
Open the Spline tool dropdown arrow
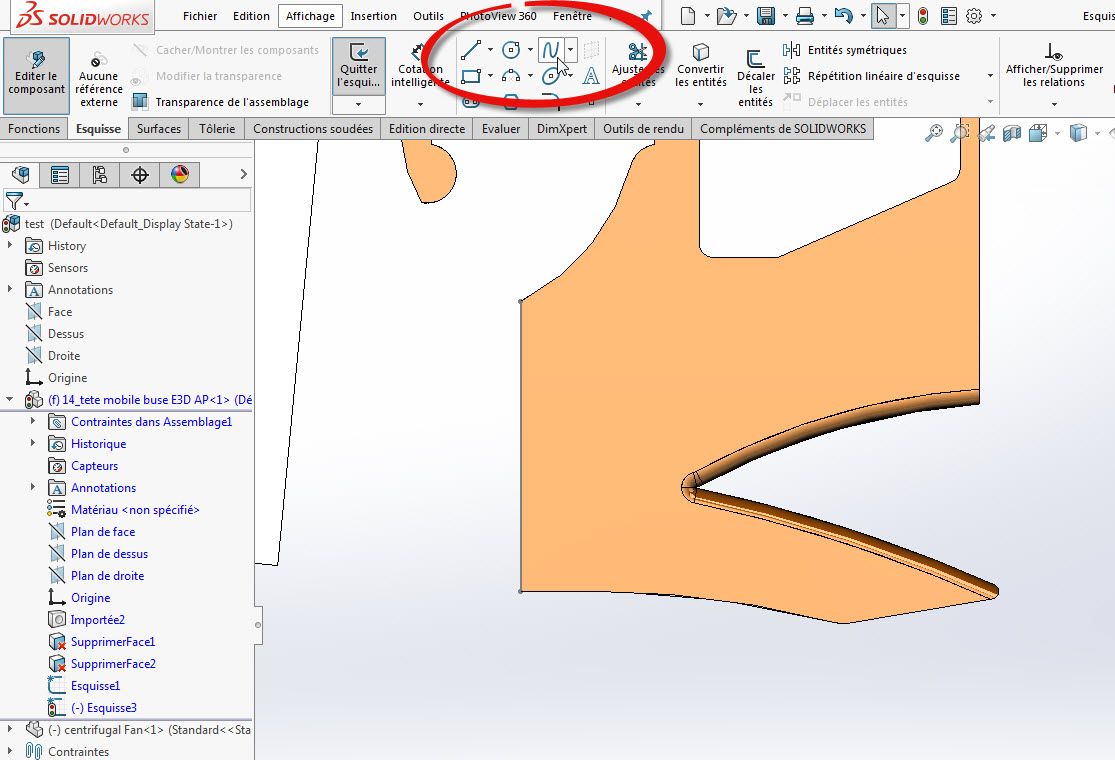571,50
